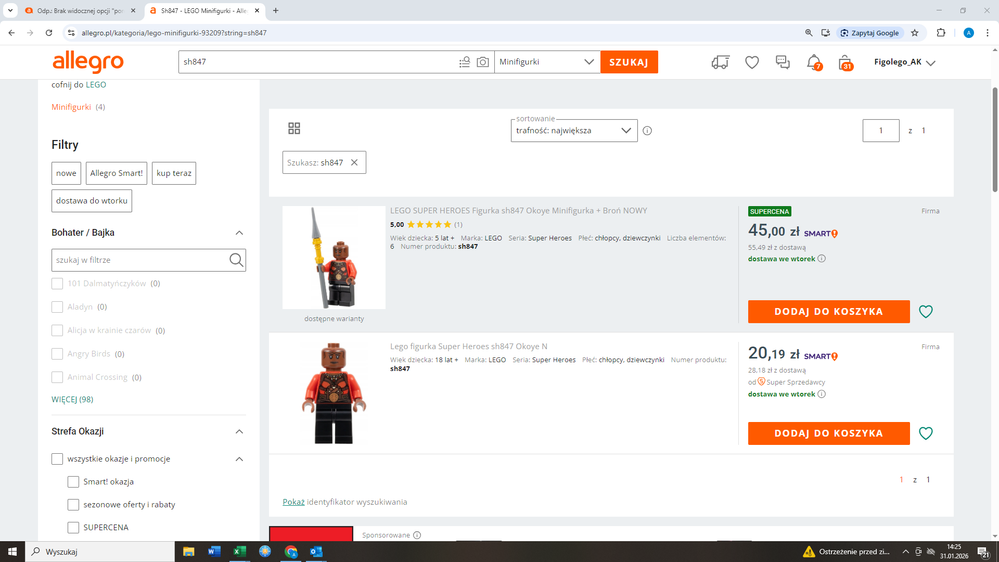Open the Allegro logo homepage
This screenshot has width=999, height=562.
pyautogui.click(x=88, y=62)
